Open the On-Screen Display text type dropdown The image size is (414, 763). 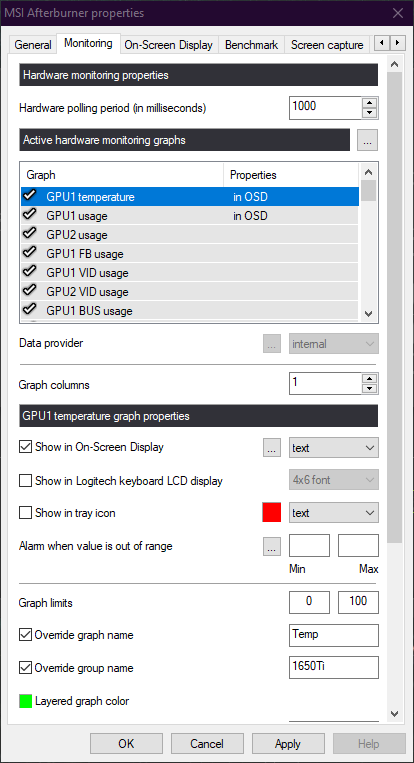[334, 448]
